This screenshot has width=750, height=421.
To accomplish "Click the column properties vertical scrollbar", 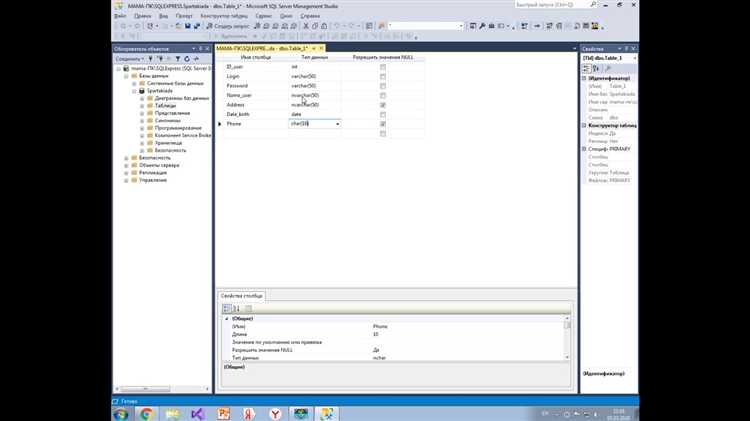I will pyautogui.click(x=567, y=338).
